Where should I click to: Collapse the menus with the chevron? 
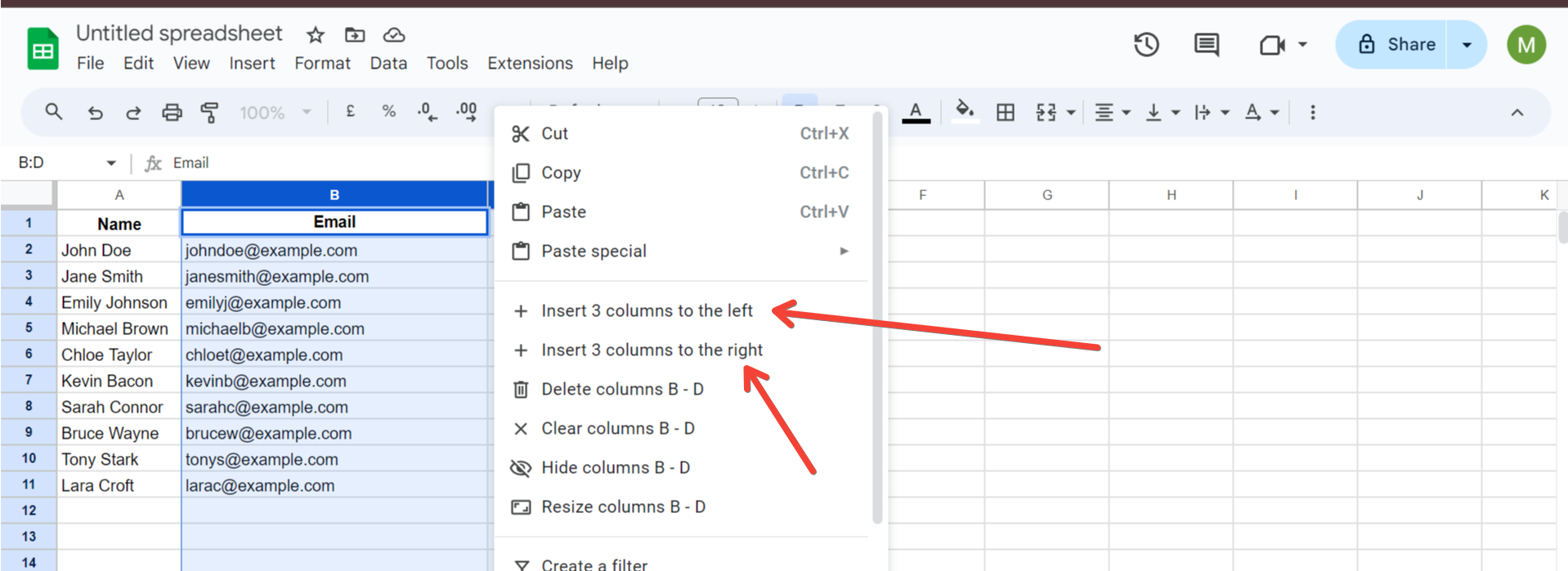1516,113
